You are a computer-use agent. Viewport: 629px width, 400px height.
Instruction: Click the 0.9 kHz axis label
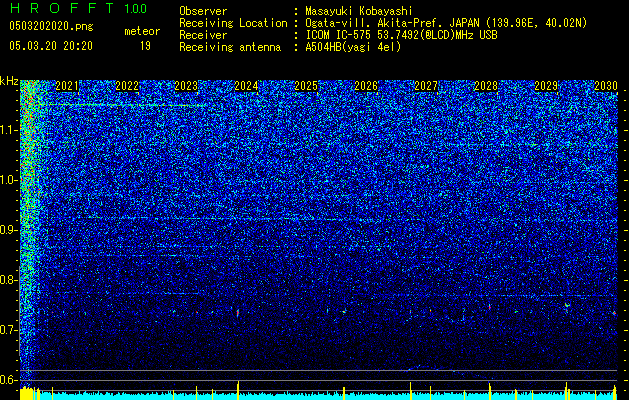(9, 230)
